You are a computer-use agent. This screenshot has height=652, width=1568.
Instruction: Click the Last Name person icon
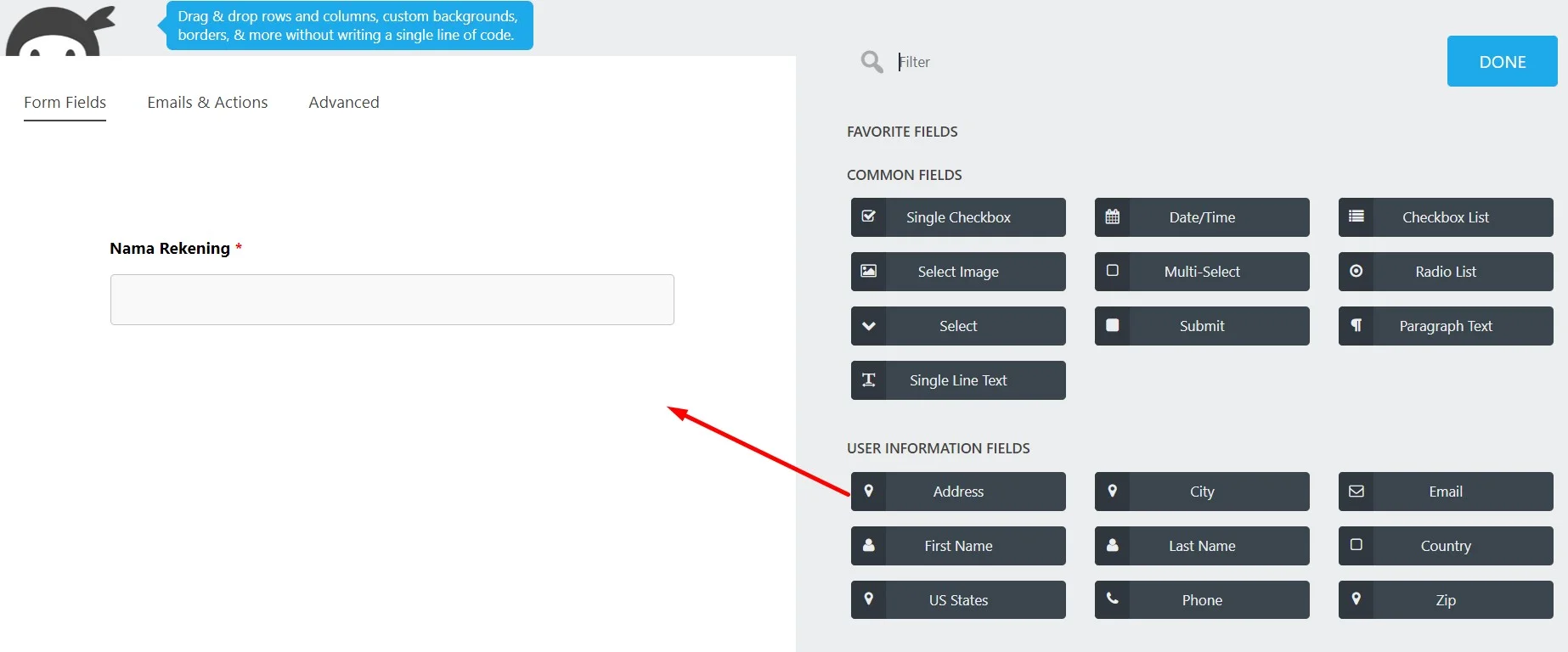click(x=1113, y=545)
